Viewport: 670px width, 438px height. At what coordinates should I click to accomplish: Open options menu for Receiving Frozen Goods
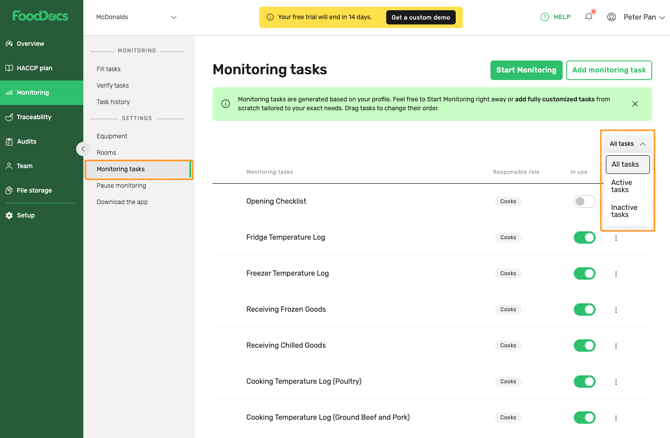point(616,310)
